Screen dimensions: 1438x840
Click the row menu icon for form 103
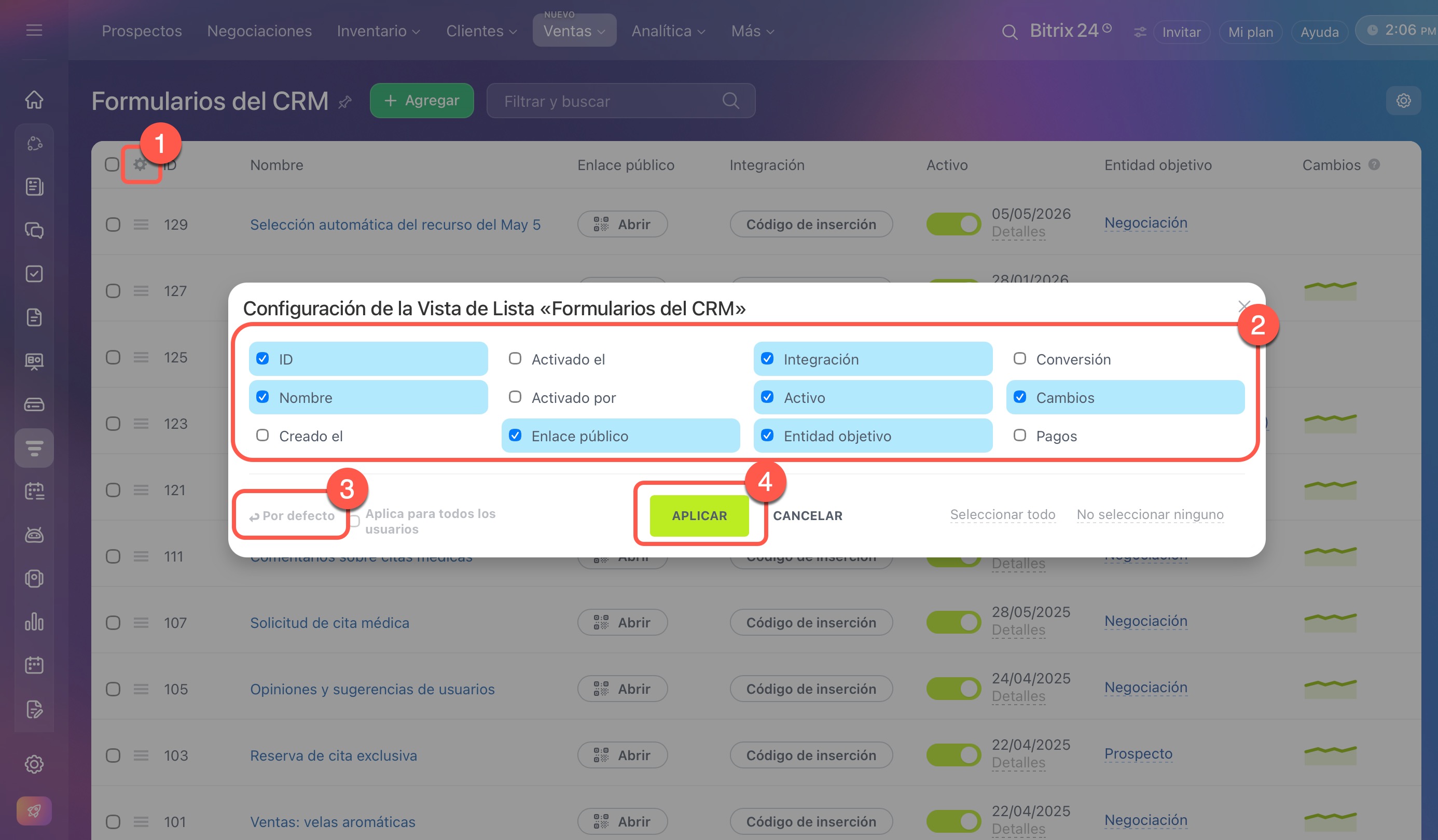coord(141,755)
